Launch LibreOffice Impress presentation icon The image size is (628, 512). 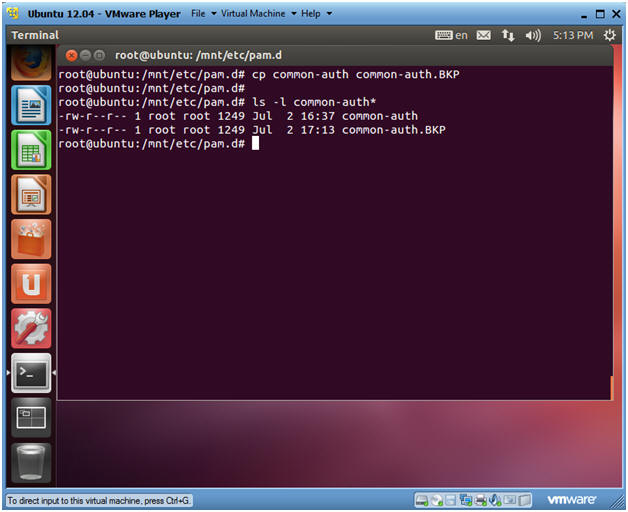pos(31,194)
